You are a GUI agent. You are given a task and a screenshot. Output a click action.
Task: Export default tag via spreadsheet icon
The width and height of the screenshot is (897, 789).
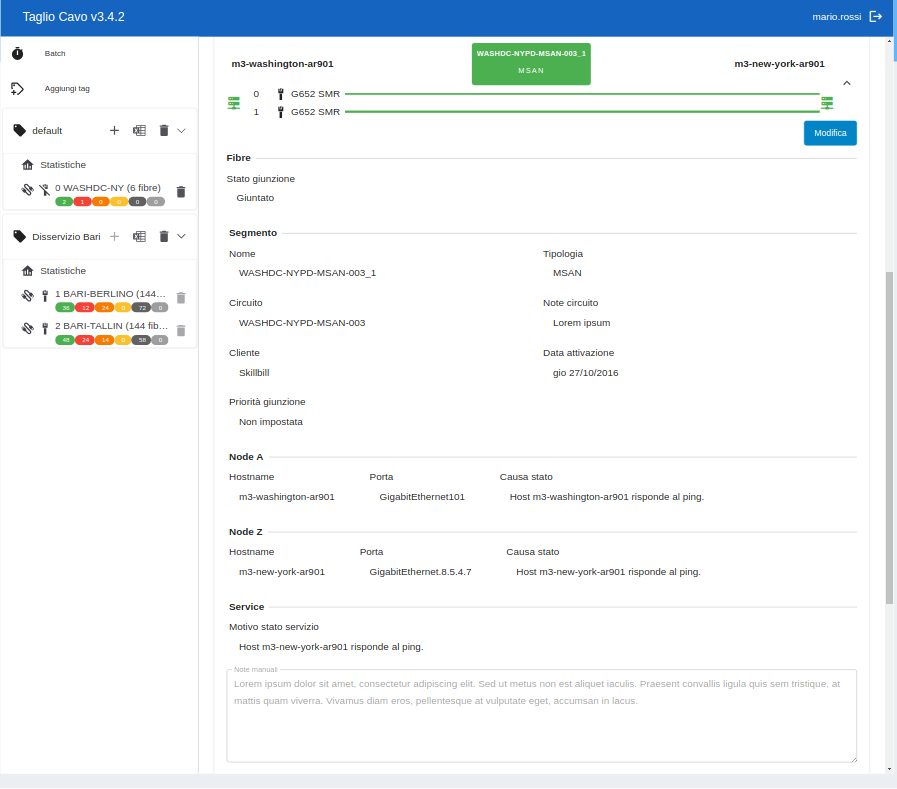(x=140, y=131)
